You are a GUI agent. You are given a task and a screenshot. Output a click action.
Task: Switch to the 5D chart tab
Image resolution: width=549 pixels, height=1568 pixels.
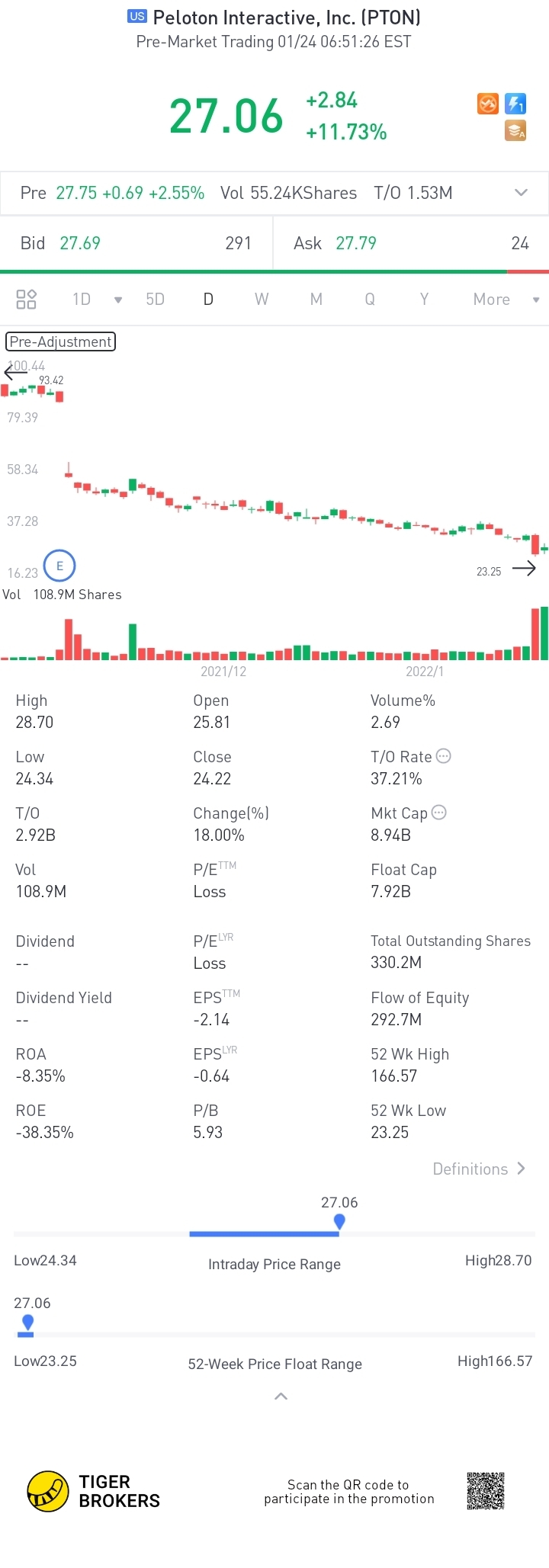(x=155, y=299)
